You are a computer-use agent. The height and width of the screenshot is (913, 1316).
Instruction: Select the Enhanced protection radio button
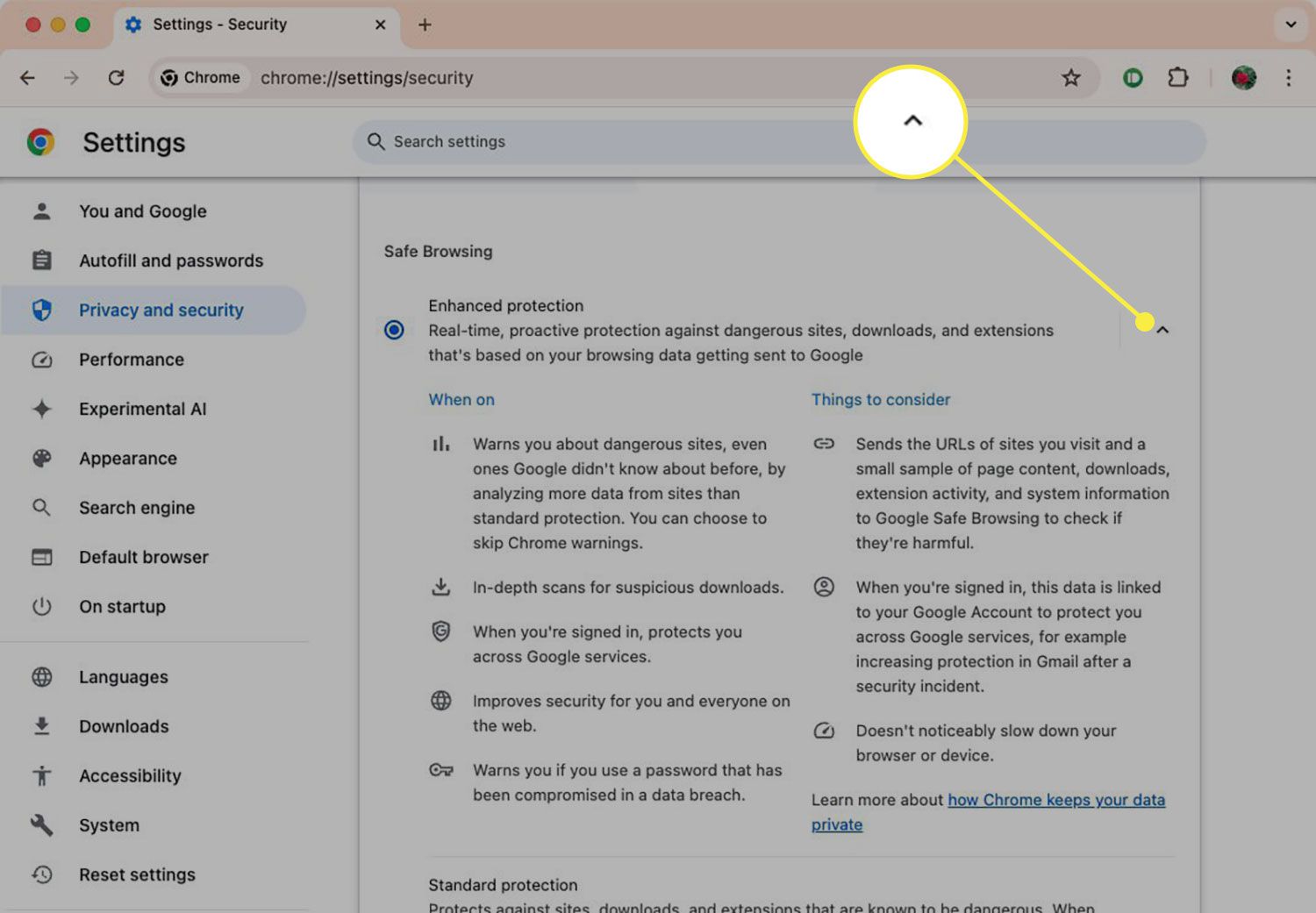click(x=394, y=330)
